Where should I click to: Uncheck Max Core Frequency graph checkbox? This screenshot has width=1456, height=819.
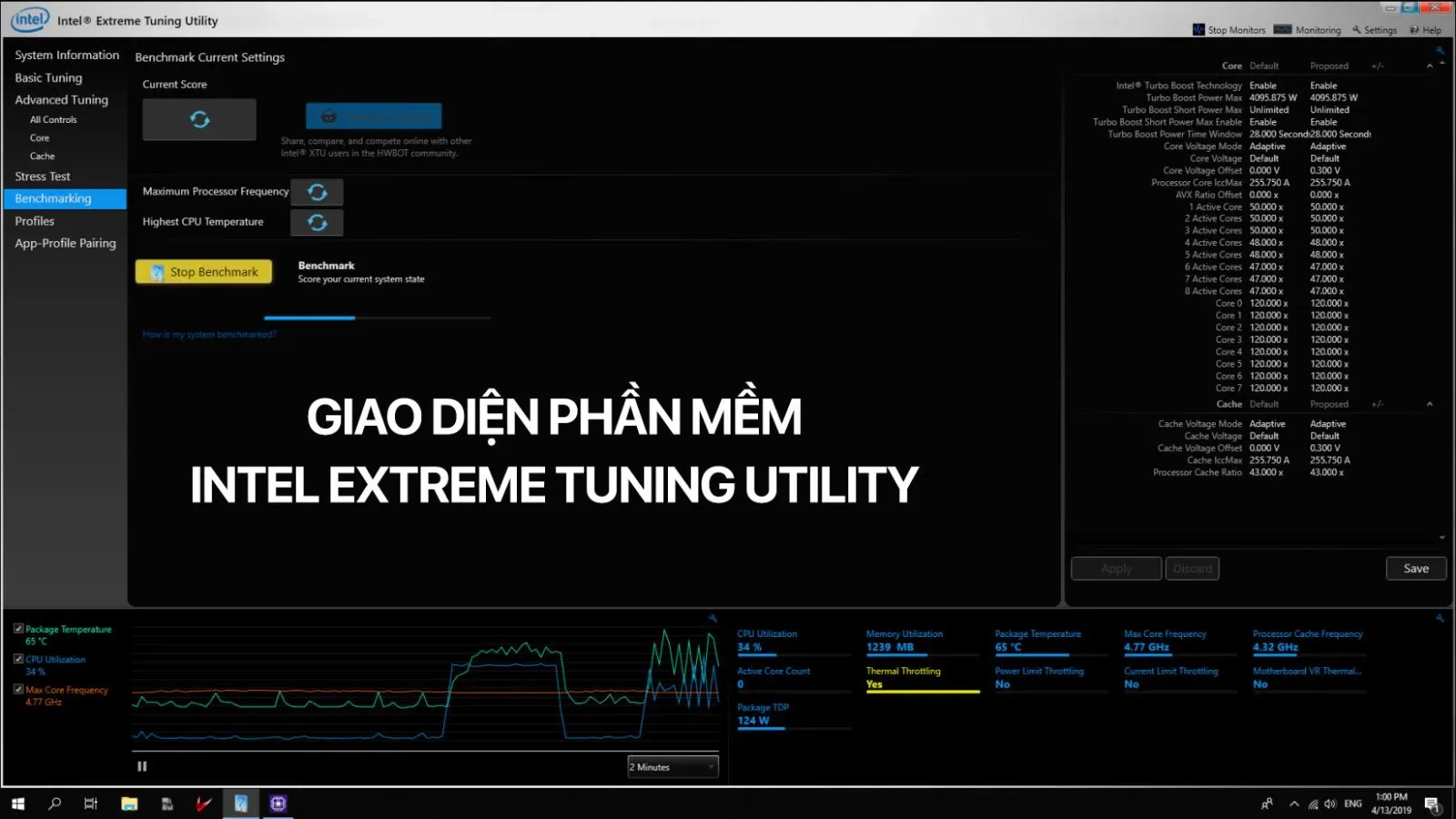tap(18, 690)
